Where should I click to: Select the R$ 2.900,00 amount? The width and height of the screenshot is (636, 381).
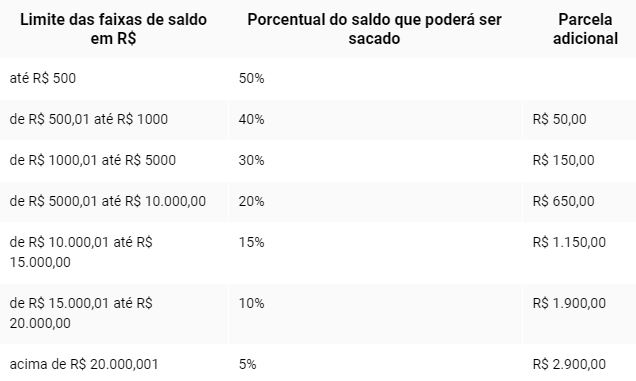(569, 364)
